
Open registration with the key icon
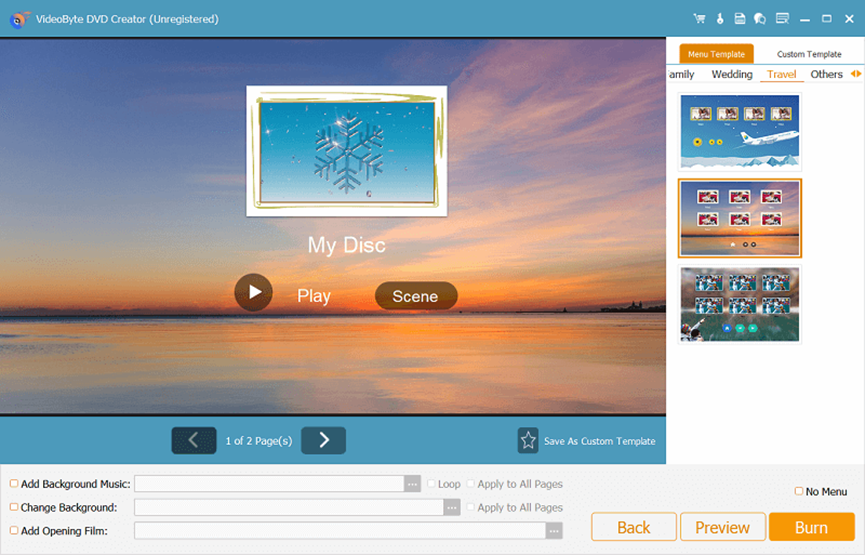click(719, 19)
